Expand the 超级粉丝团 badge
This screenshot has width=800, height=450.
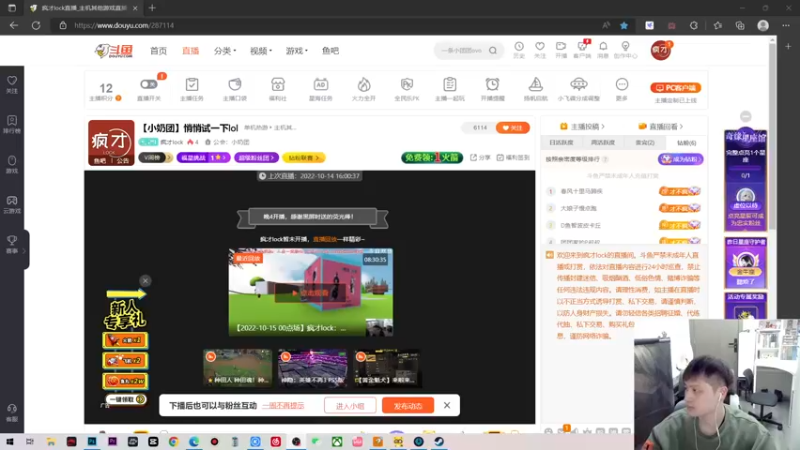[x=257, y=158]
